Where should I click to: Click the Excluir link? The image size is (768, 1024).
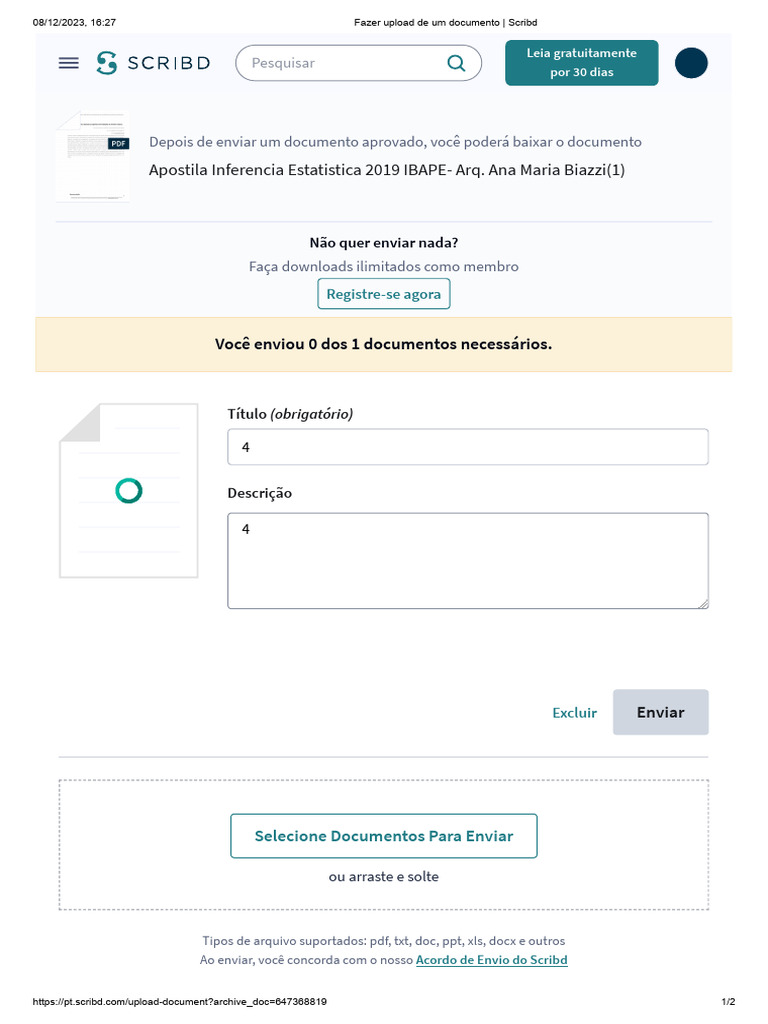tap(574, 713)
